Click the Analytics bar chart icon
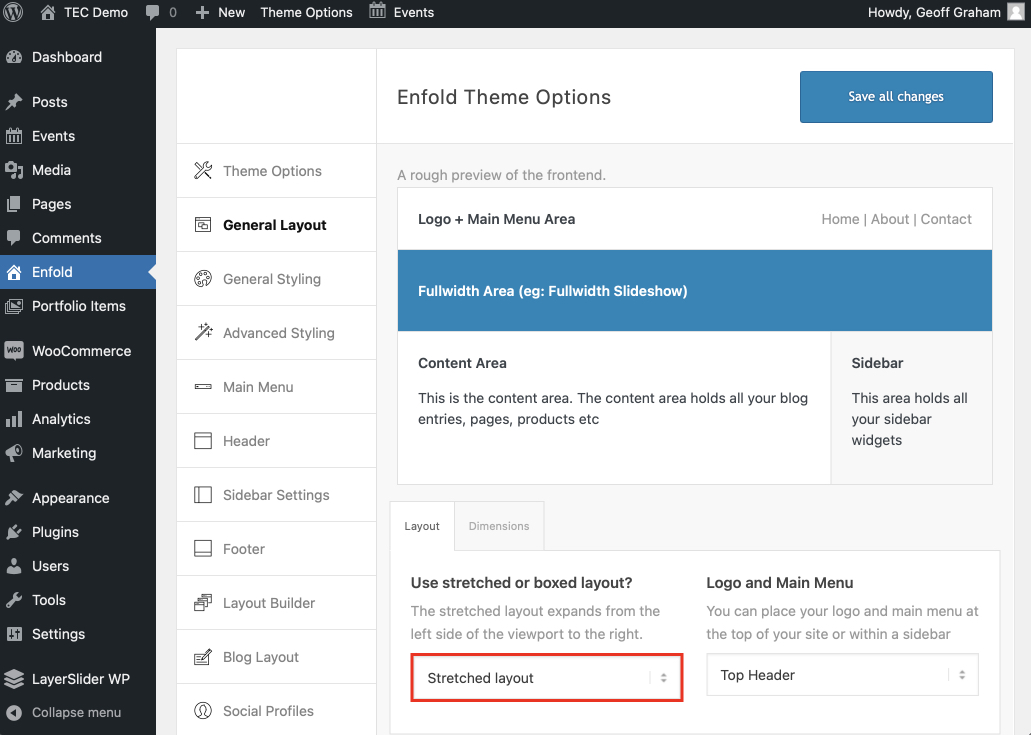Image resolution: width=1031 pixels, height=735 pixels. click(x=14, y=419)
